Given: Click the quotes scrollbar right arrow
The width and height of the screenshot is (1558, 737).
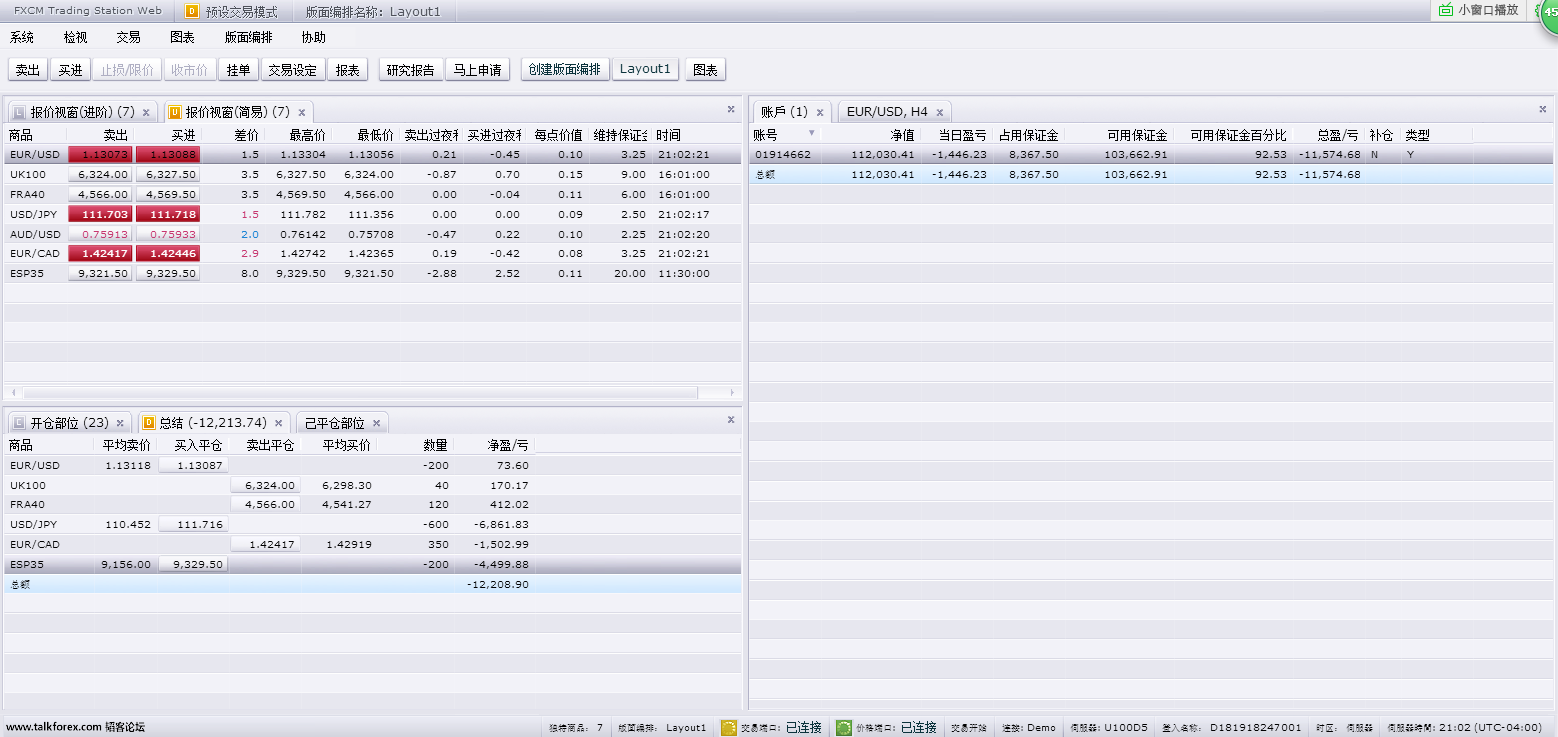Looking at the screenshot, I should click(732, 393).
